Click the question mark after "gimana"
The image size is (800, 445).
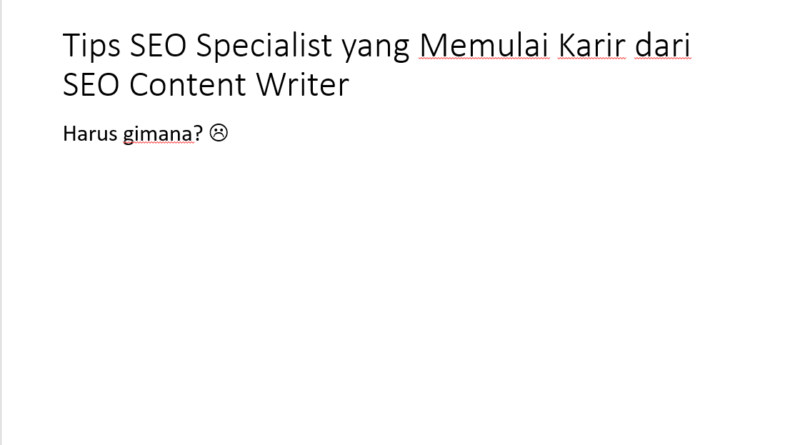(200, 134)
